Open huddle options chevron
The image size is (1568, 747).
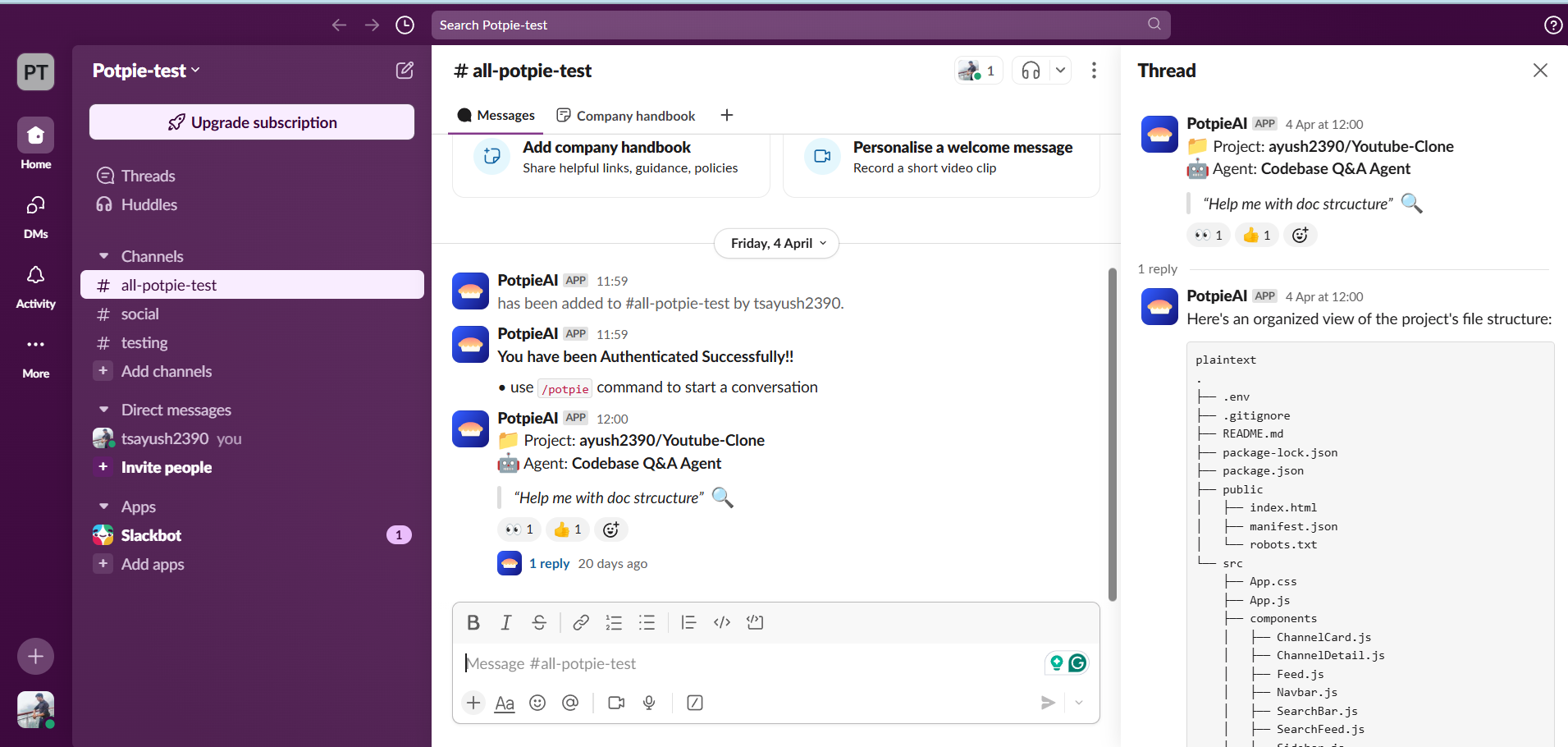point(1061,71)
